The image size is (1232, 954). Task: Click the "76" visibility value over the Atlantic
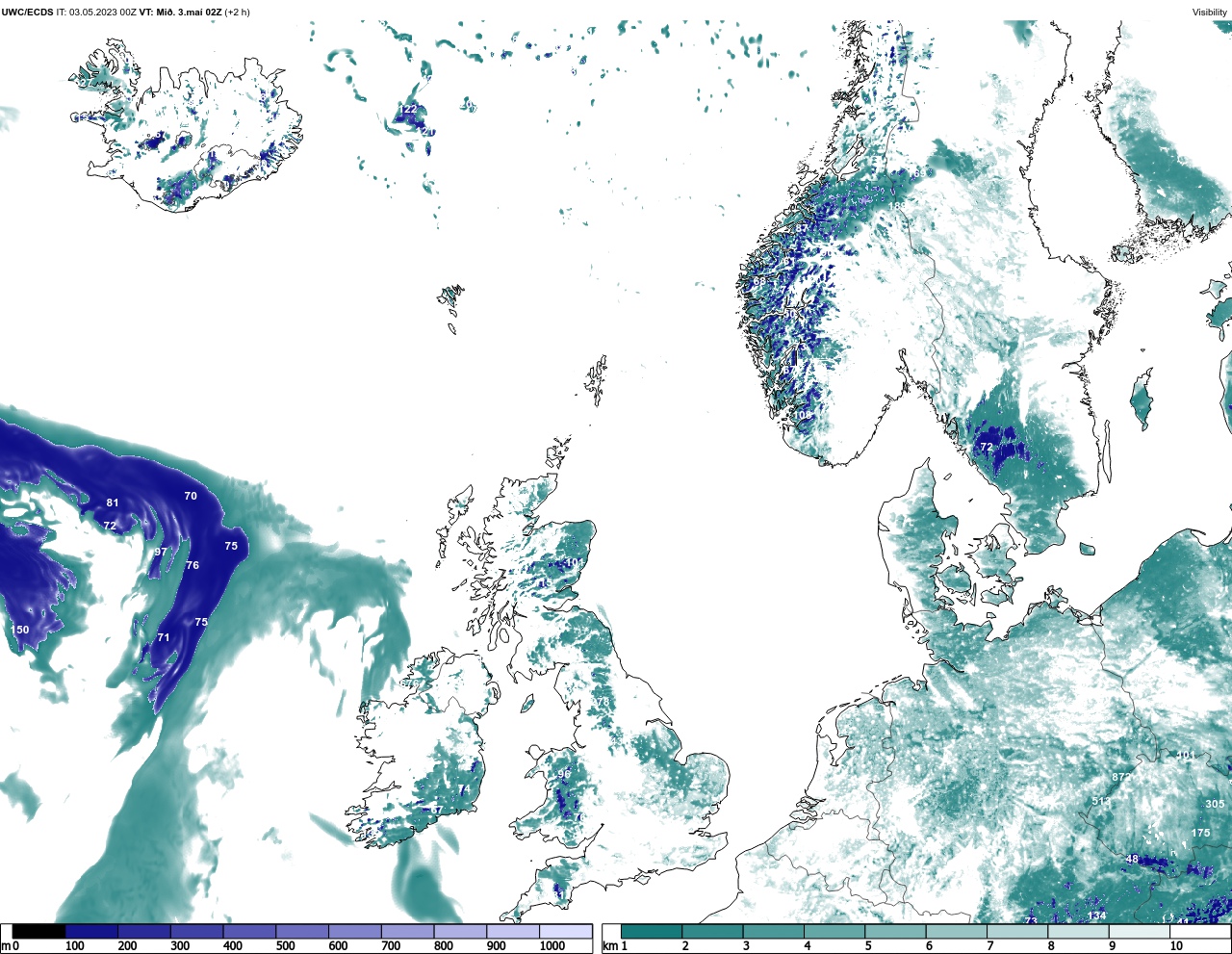point(192,565)
